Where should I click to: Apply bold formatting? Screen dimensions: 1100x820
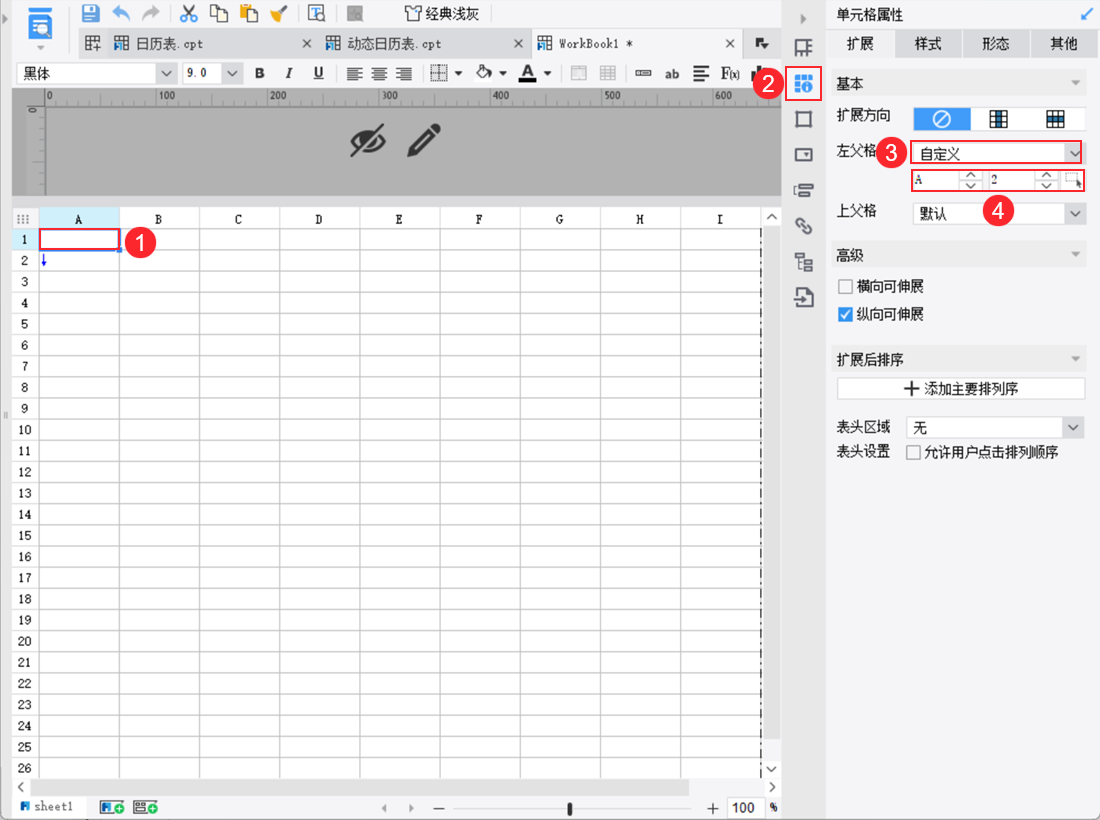pyautogui.click(x=260, y=73)
